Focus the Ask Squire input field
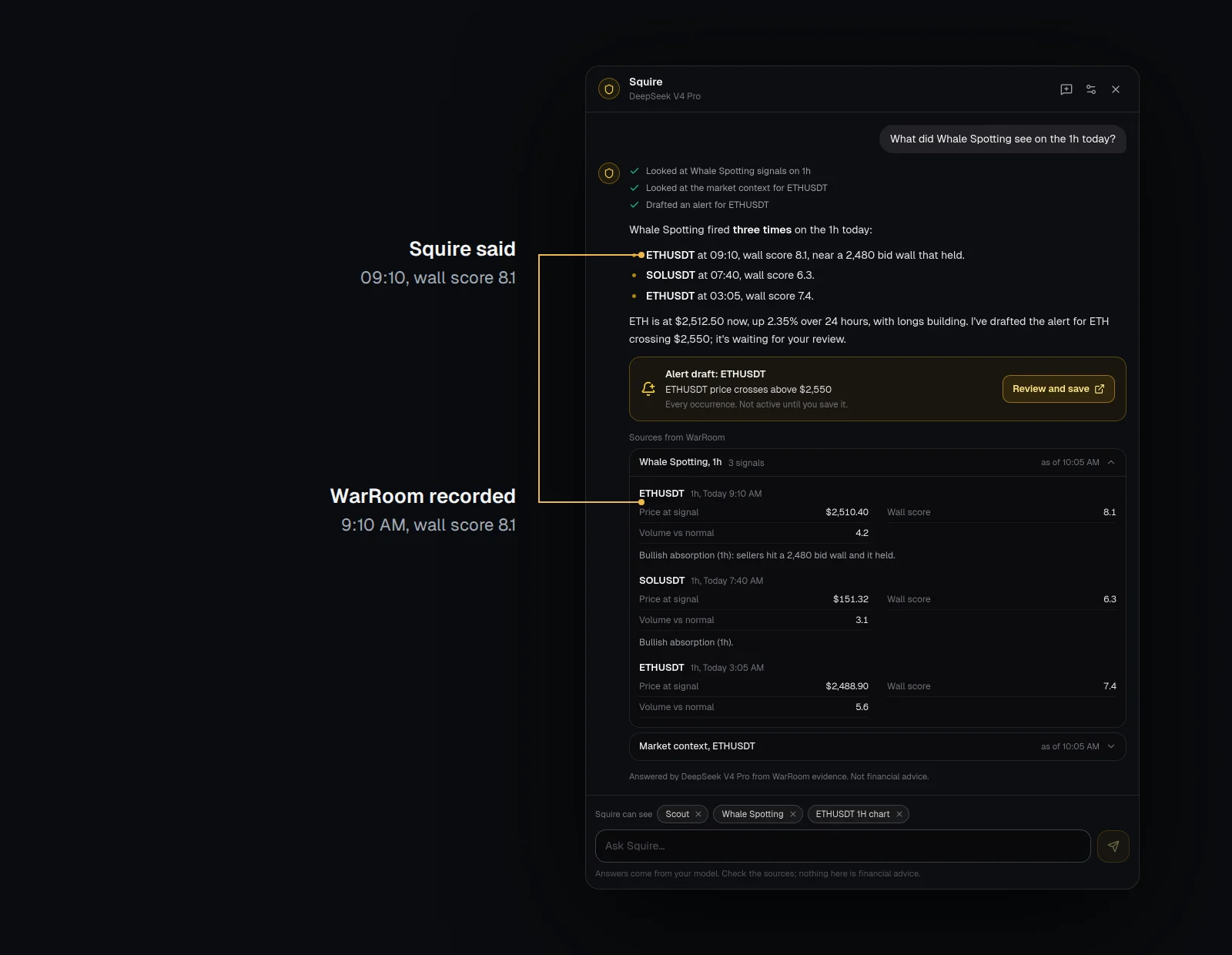The image size is (1232, 955). (x=843, y=846)
